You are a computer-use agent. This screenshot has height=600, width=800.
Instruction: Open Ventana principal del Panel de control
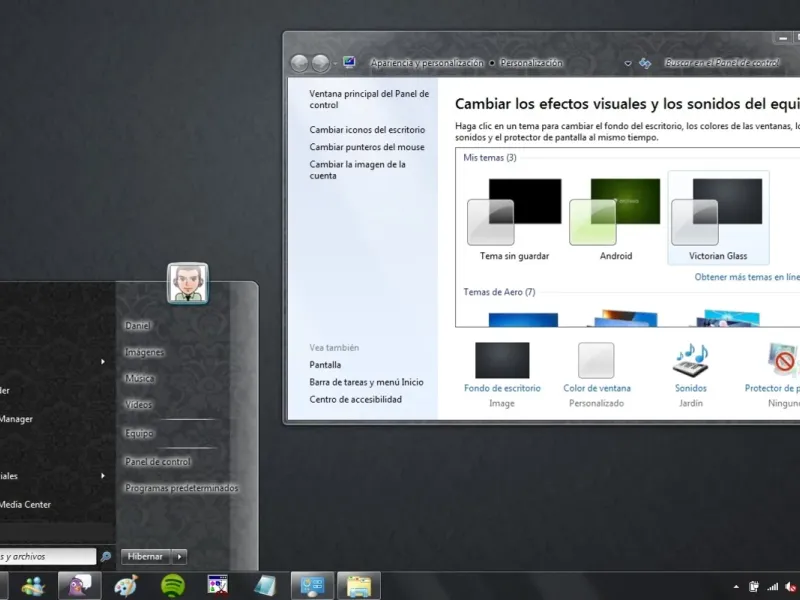369,99
